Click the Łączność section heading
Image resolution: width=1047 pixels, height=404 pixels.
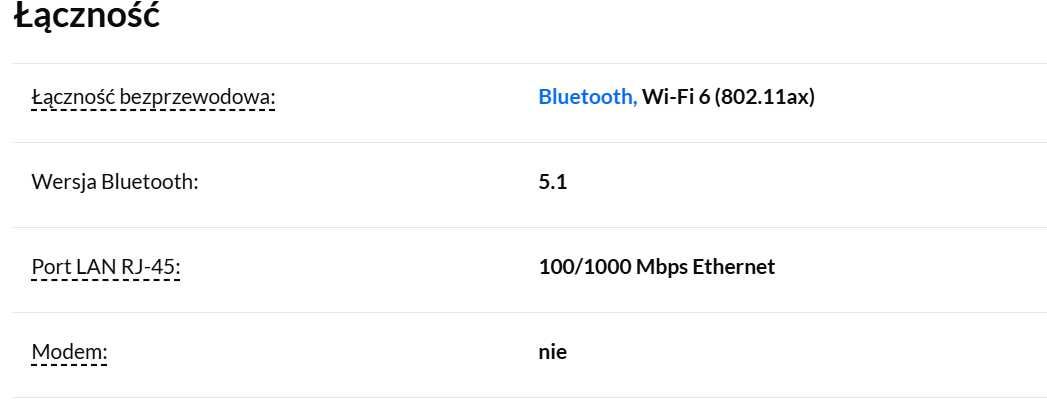click(x=87, y=17)
